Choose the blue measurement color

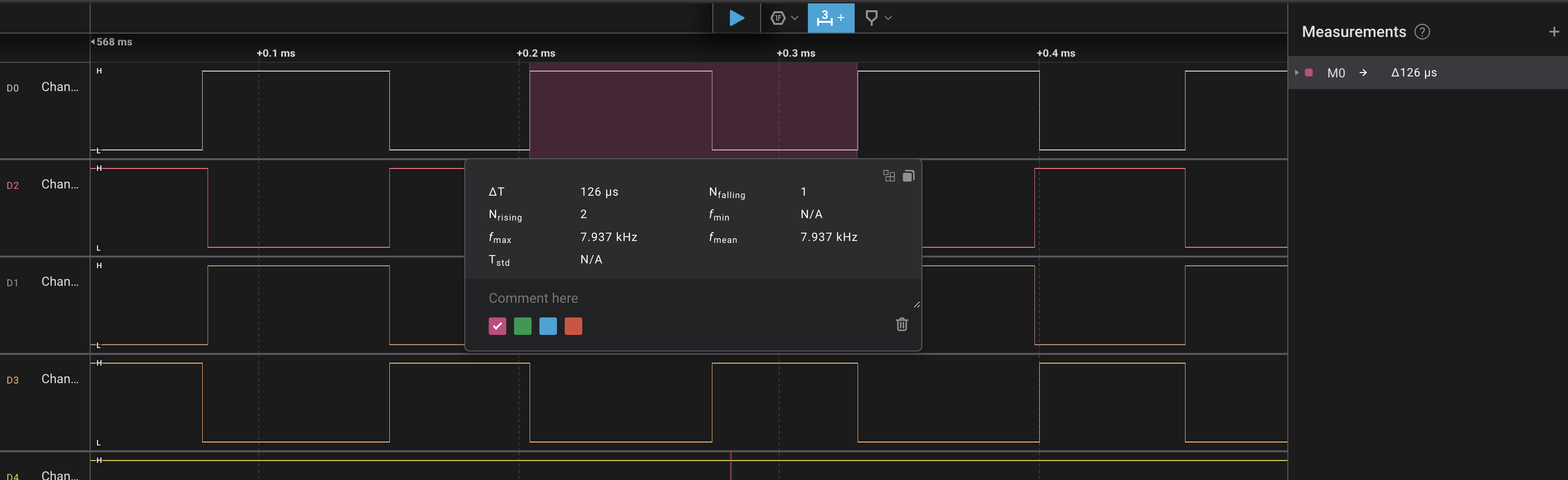(x=548, y=326)
